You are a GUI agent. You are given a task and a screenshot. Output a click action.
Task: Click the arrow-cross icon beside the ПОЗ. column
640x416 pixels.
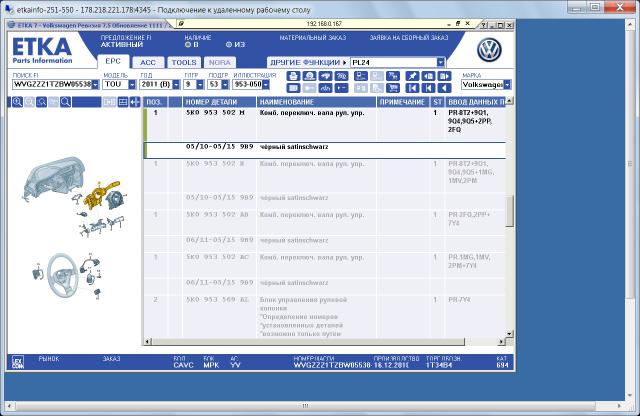pos(135,102)
